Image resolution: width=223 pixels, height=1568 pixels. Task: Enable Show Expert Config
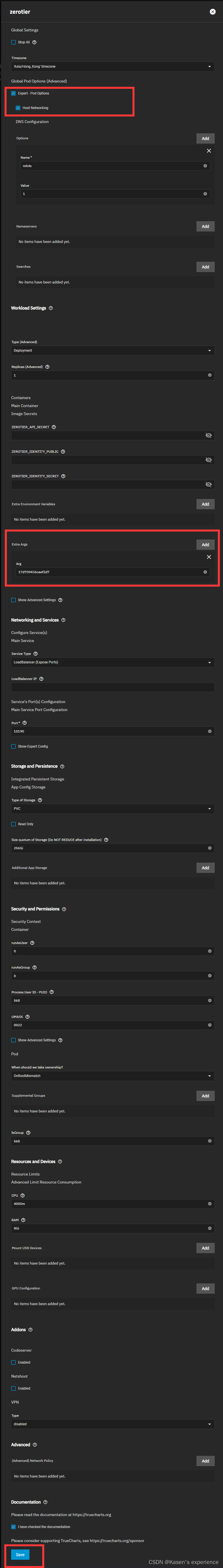point(13,746)
